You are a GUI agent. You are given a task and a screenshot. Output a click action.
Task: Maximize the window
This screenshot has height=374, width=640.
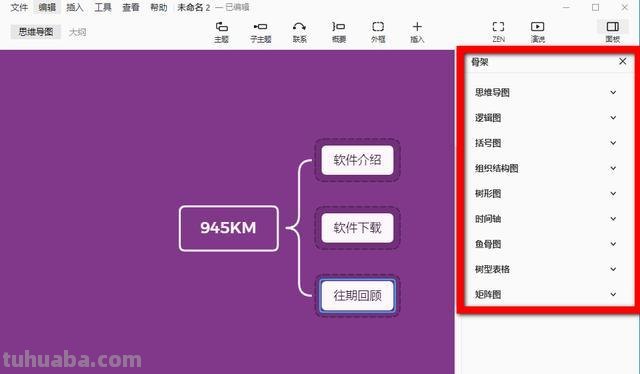coord(596,7)
